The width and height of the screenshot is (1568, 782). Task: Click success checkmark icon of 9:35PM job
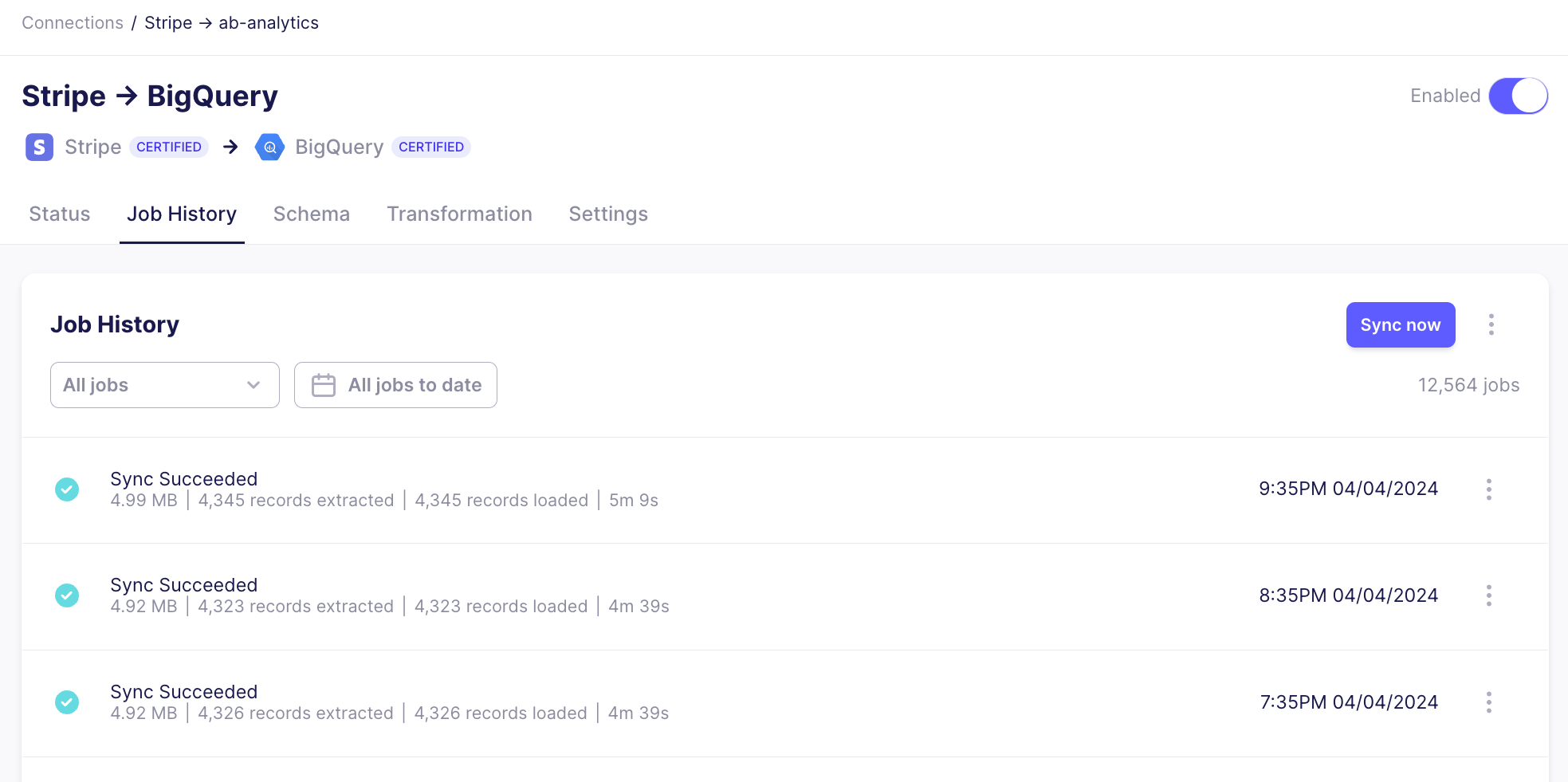pyautogui.click(x=67, y=489)
